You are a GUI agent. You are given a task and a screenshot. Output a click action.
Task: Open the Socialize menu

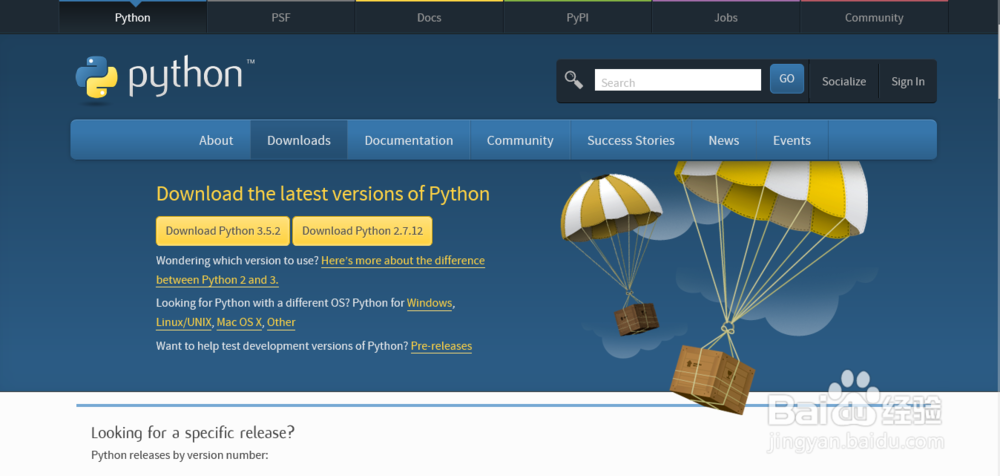pyautogui.click(x=844, y=81)
